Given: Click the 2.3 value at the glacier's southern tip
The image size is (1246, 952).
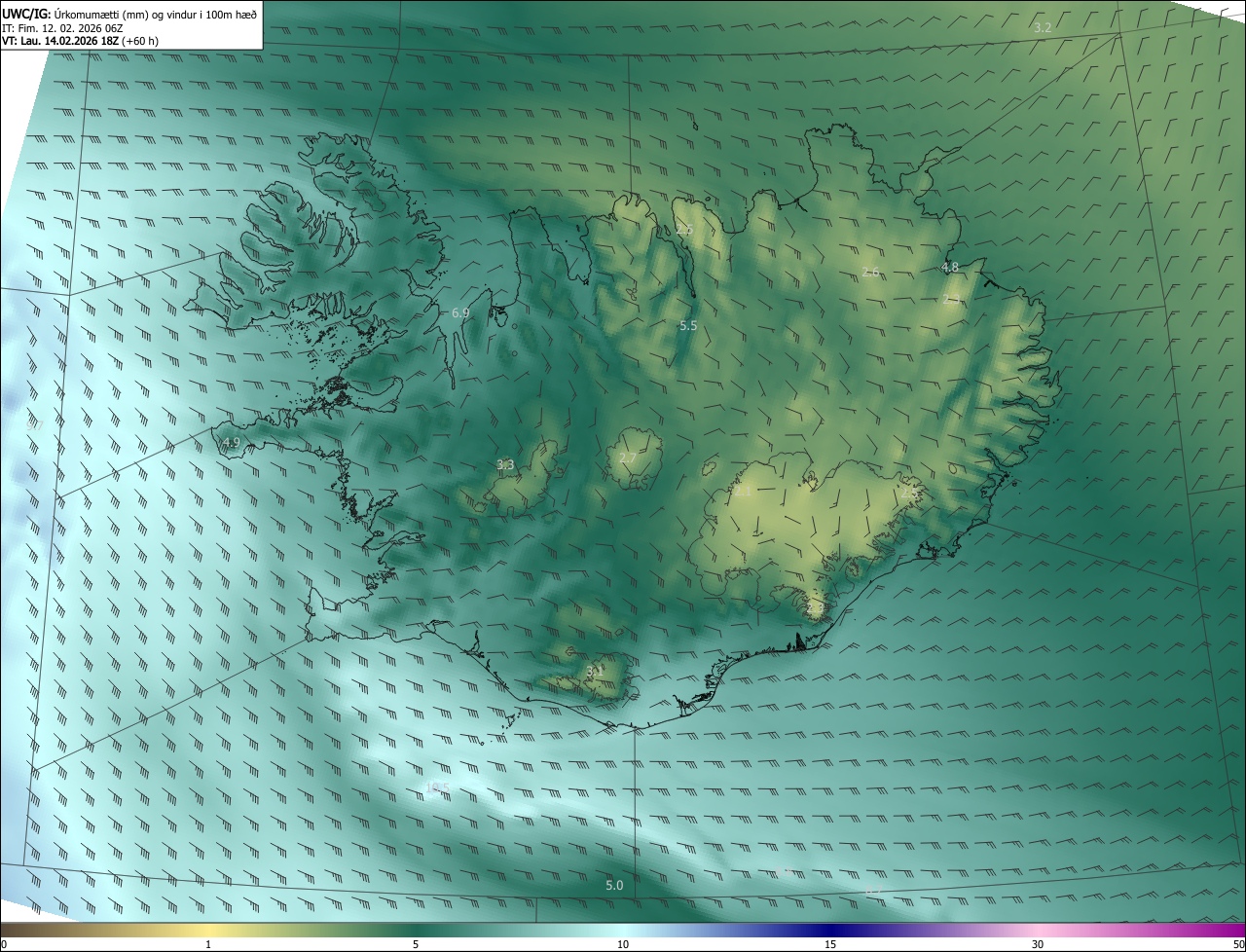Looking at the screenshot, I should (x=815, y=609).
